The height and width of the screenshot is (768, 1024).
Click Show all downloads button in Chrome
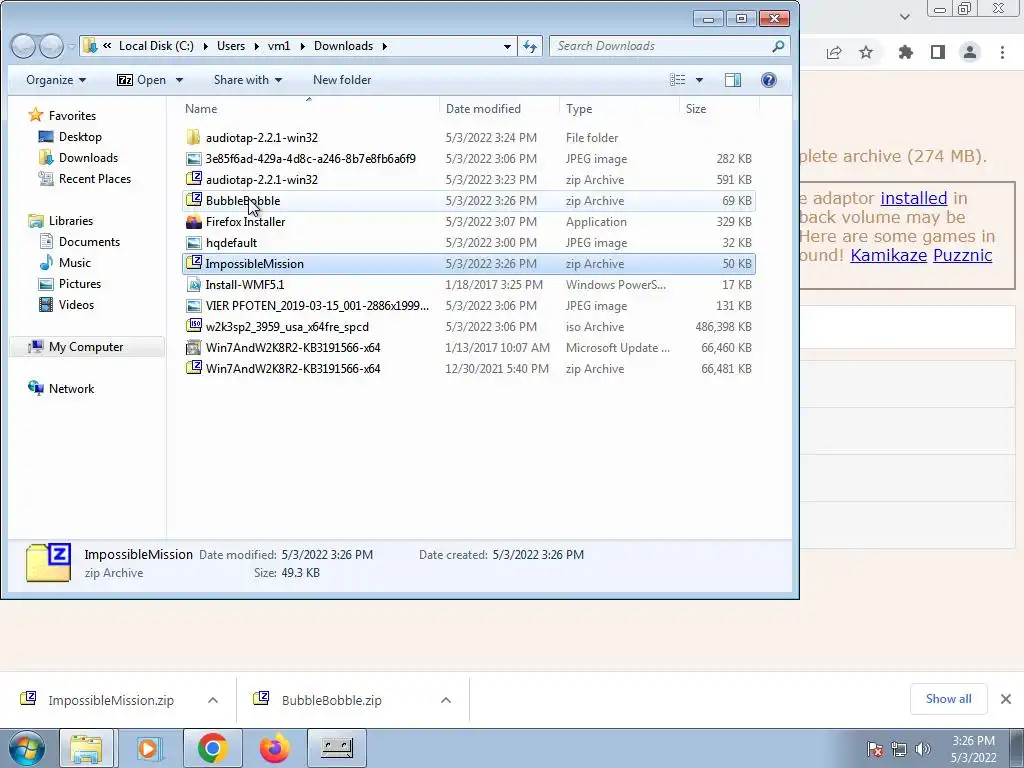948,699
